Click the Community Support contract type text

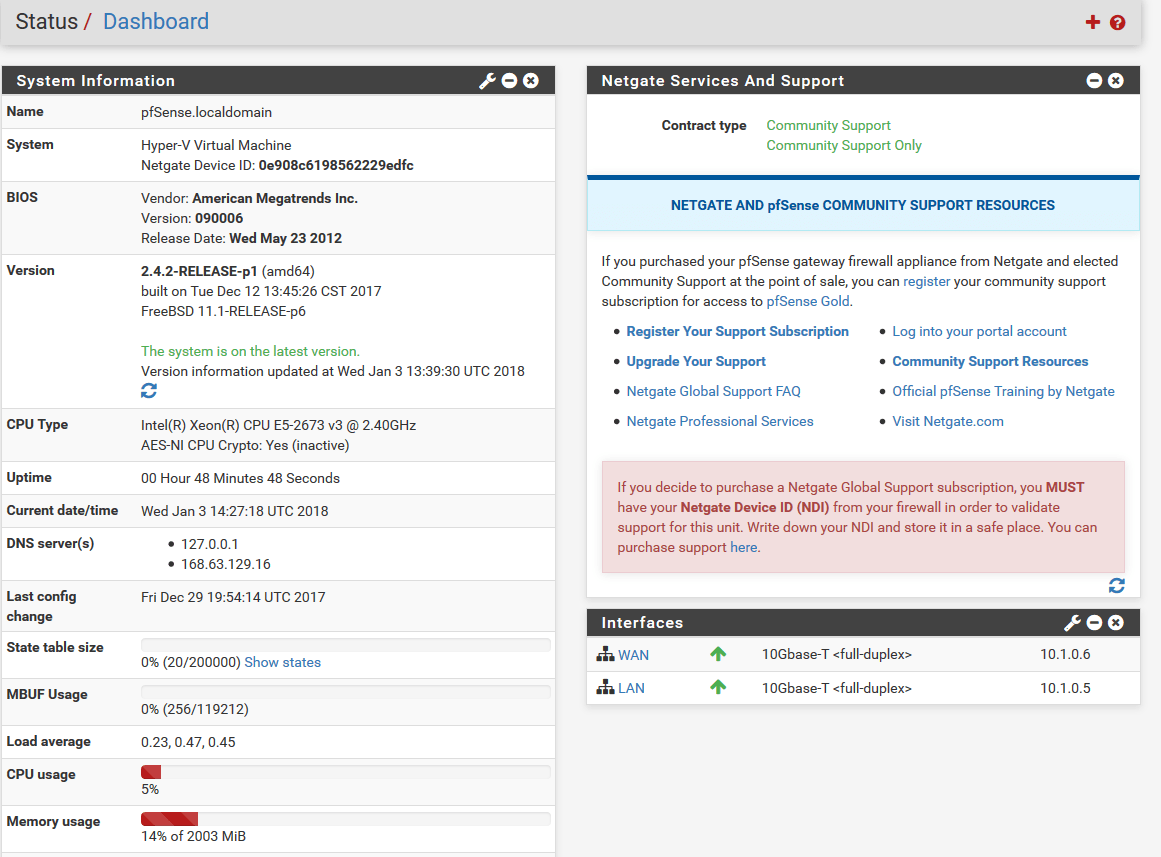tap(829, 125)
